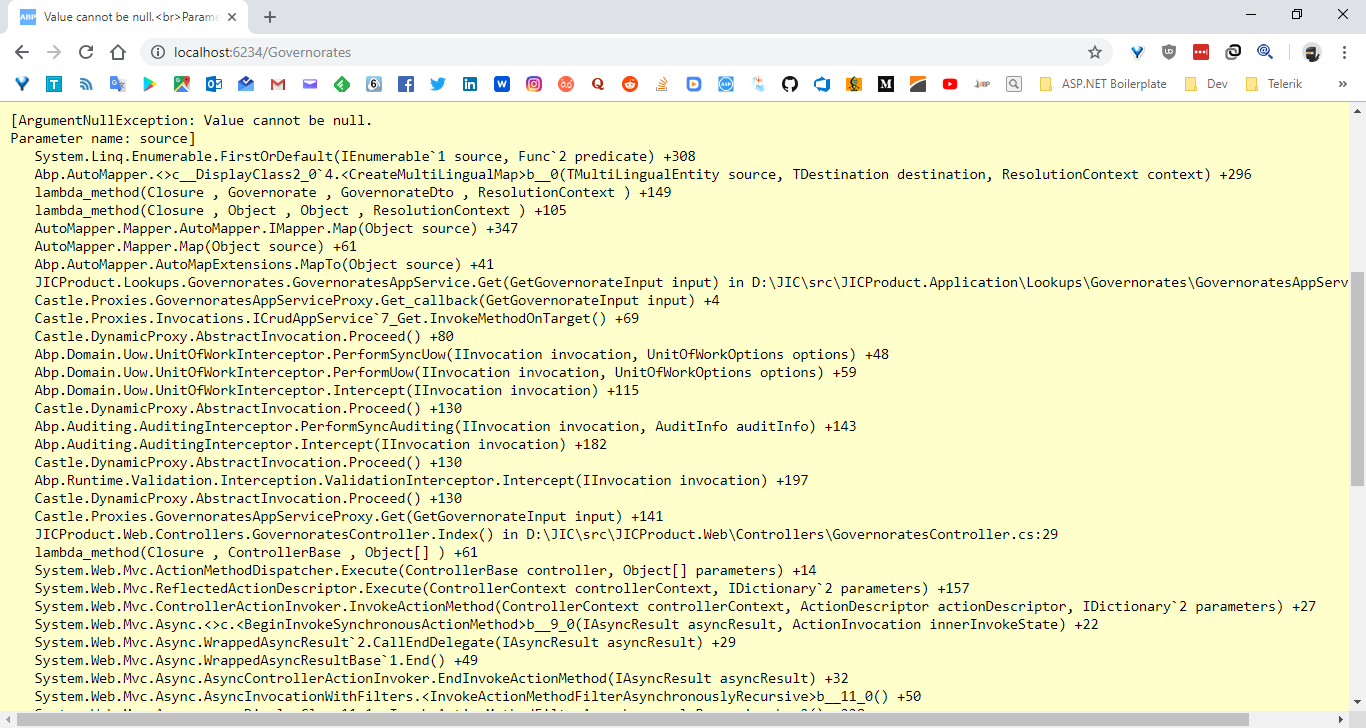Open the Stack Overflow bookmark

[661, 83]
